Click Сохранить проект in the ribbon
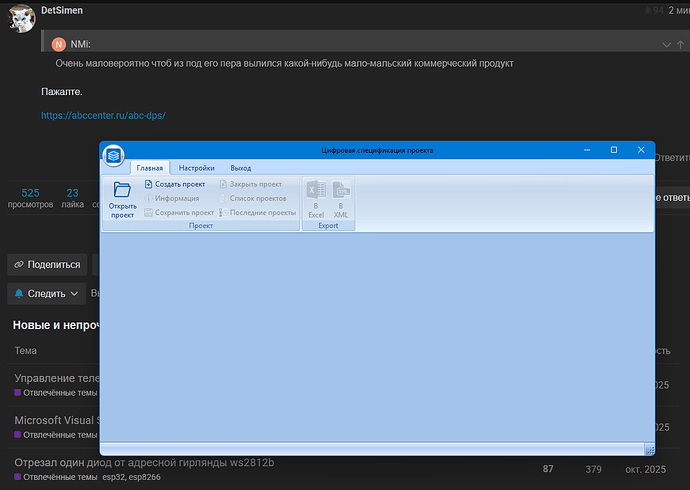This screenshot has height=490, width=690. (179, 212)
